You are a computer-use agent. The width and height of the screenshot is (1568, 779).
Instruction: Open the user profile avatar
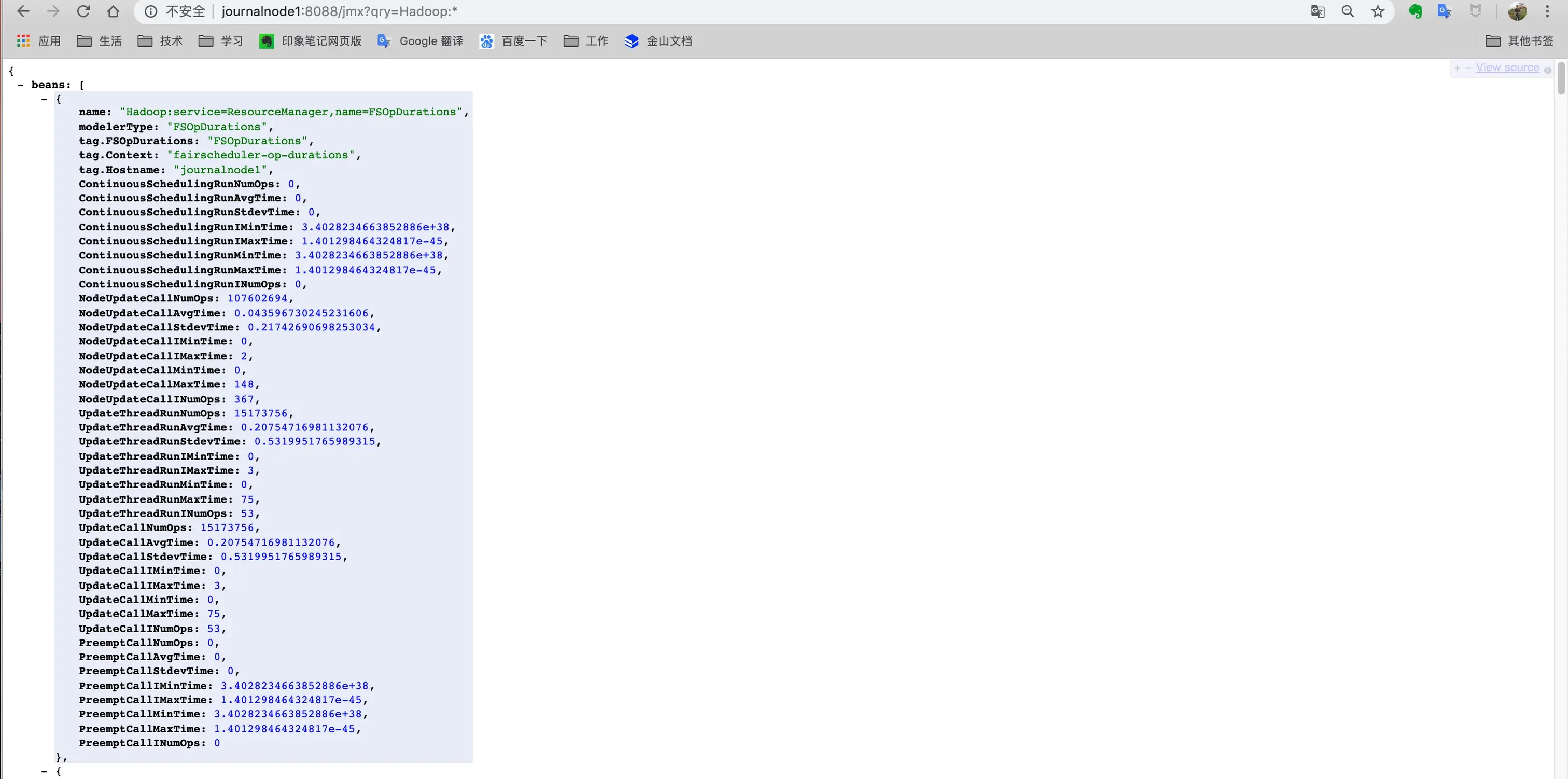click(1517, 11)
